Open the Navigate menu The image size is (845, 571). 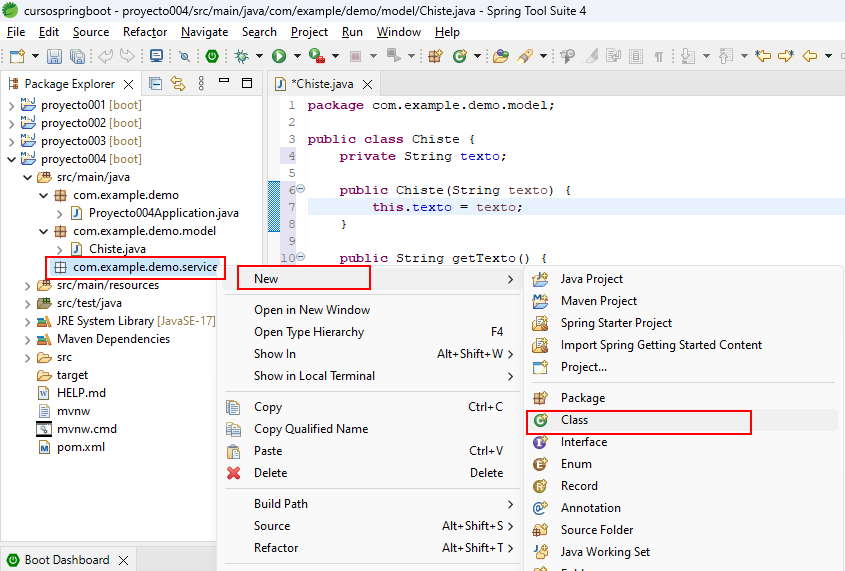click(x=204, y=32)
